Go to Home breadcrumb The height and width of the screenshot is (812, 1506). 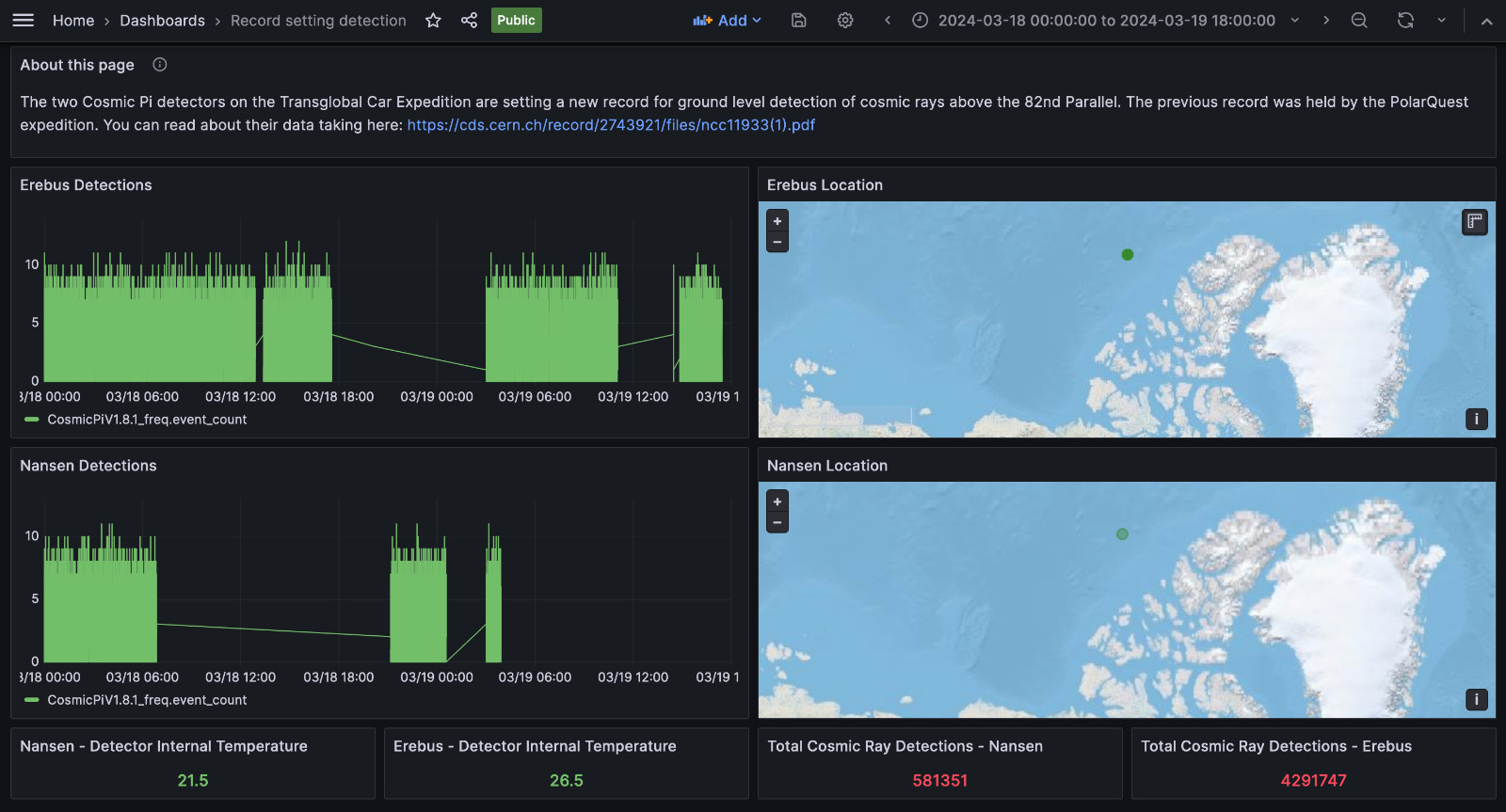[73, 20]
